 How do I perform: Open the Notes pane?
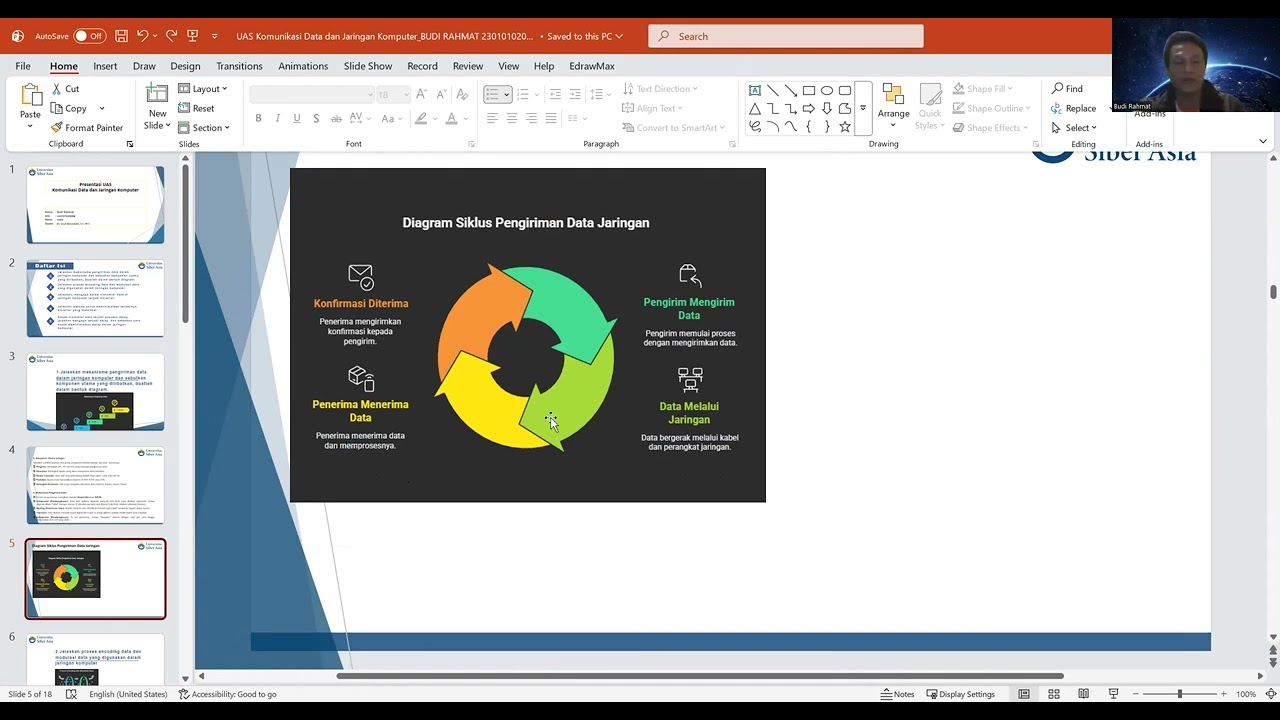click(897, 694)
